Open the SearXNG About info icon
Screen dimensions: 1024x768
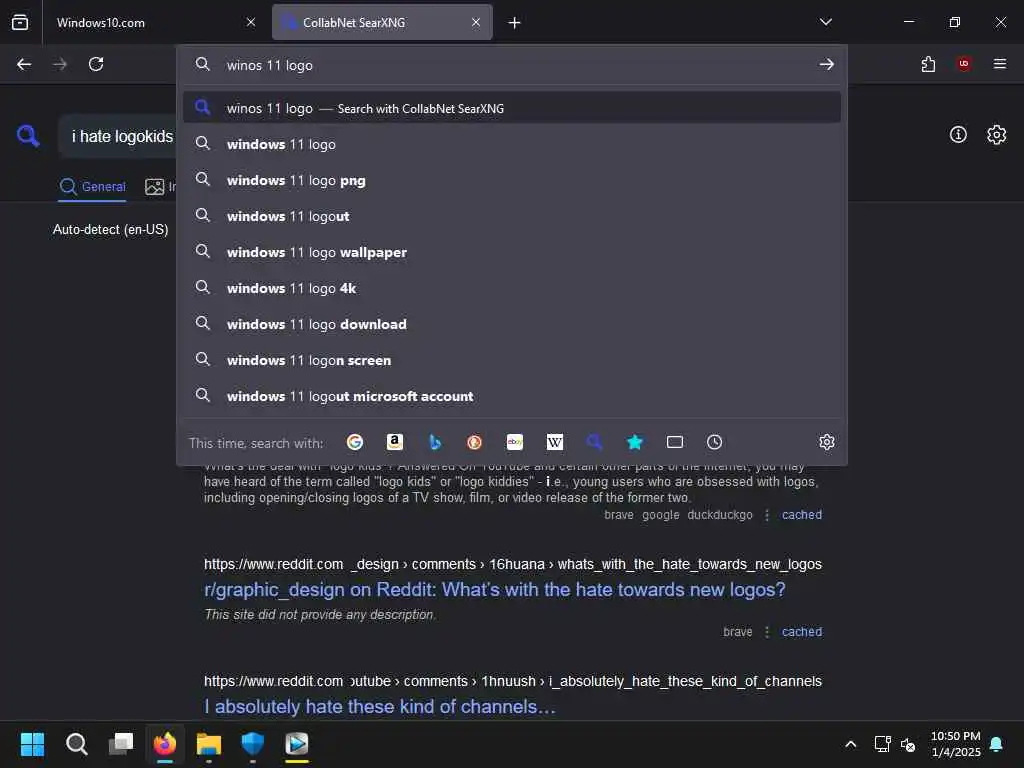tap(958, 135)
